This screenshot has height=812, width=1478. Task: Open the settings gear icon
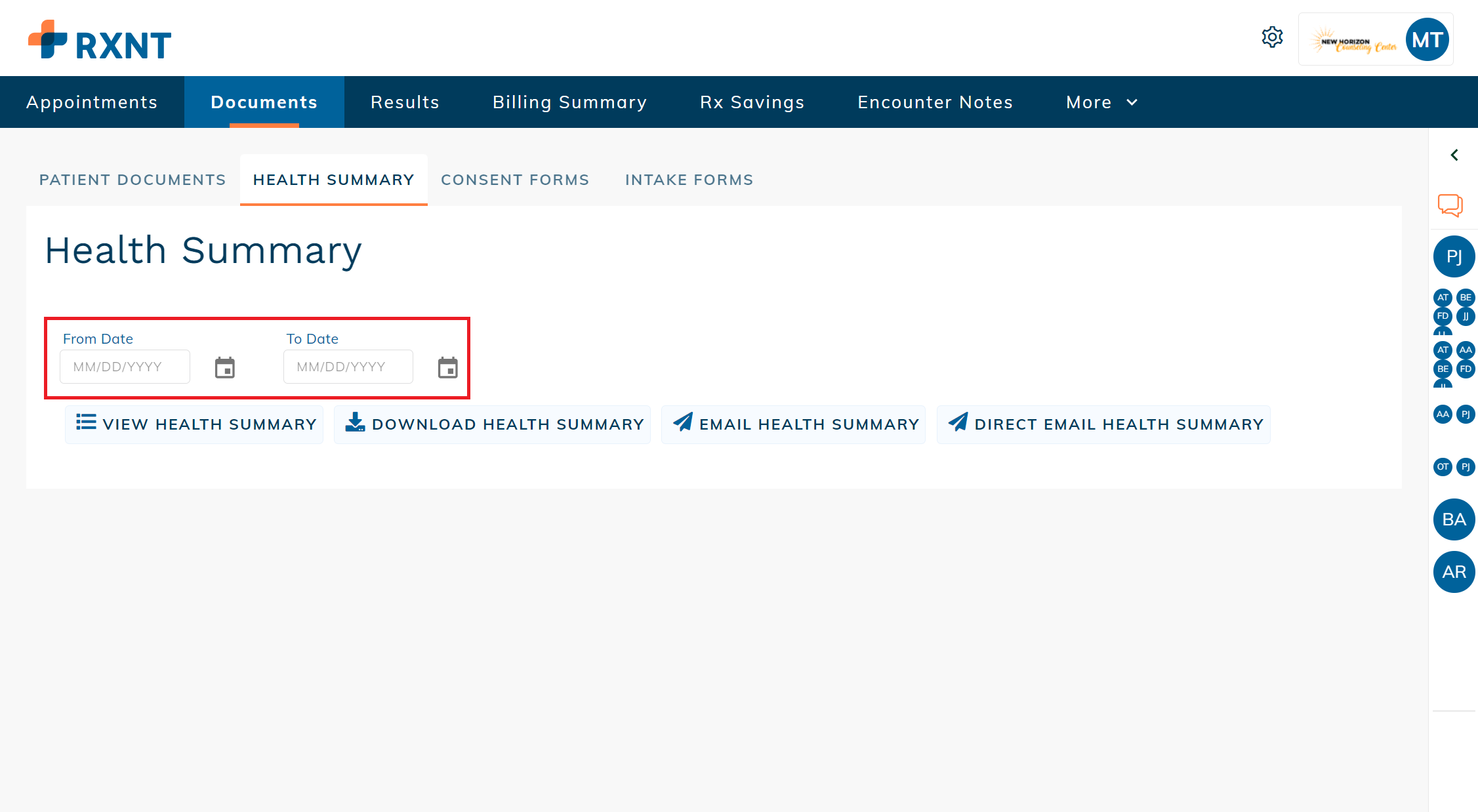pyautogui.click(x=1272, y=37)
